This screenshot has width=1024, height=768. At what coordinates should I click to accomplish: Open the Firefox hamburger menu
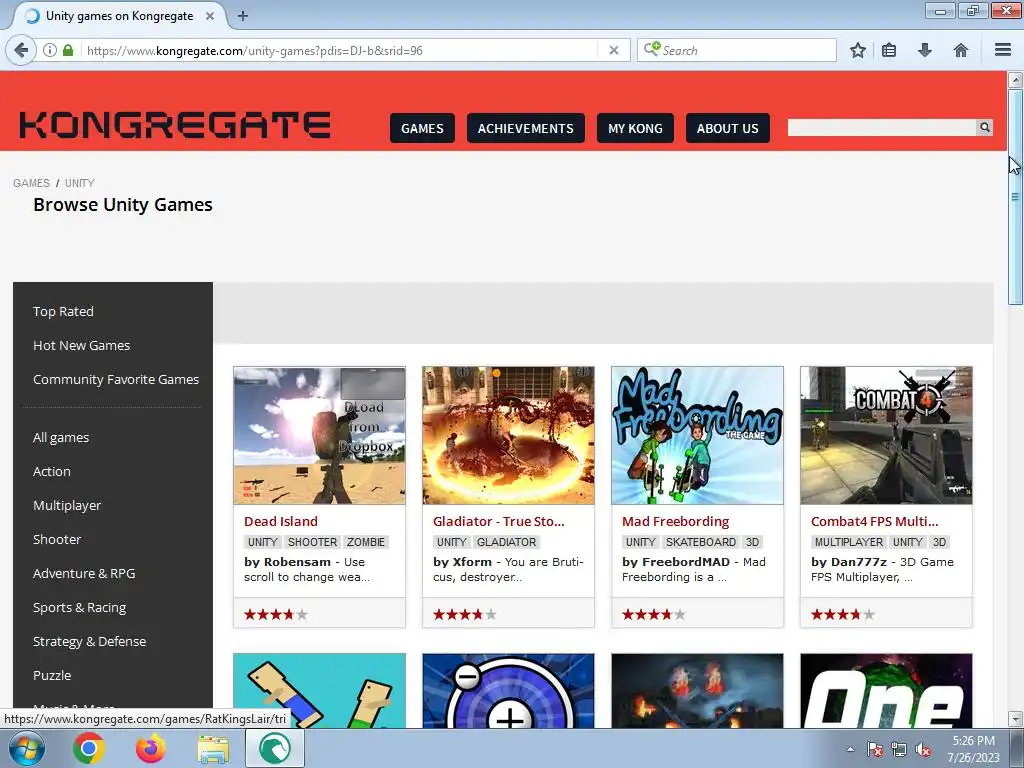[1003, 50]
